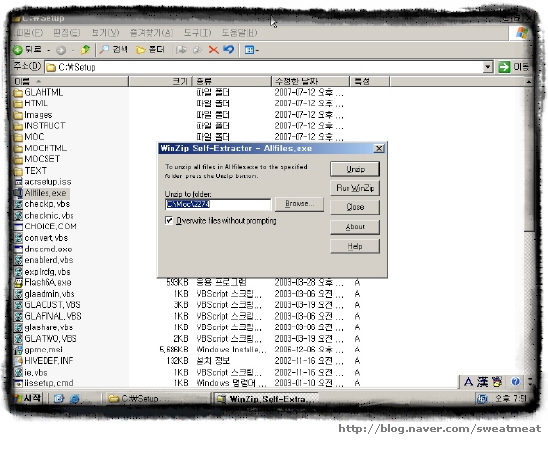This screenshot has width=548, height=450.
Task: Click the language bar help icon
Action: [x=515, y=382]
